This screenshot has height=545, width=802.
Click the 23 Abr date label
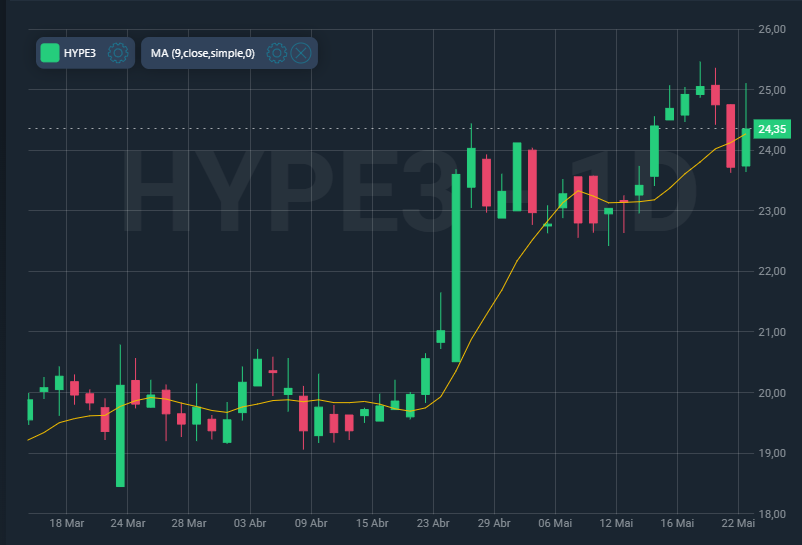click(433, 523)
